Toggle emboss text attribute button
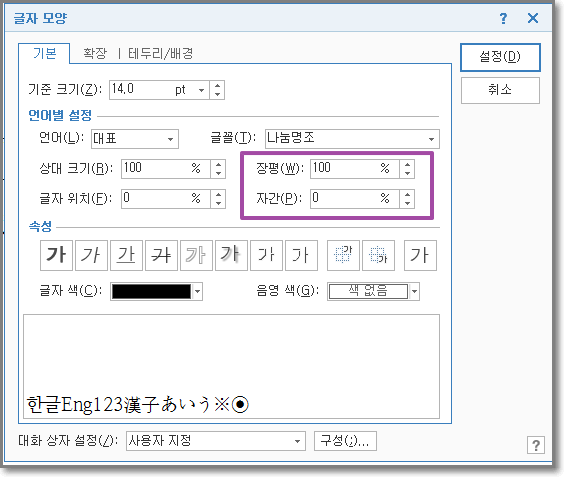The image size is (564, 477). tap(266, 255)
